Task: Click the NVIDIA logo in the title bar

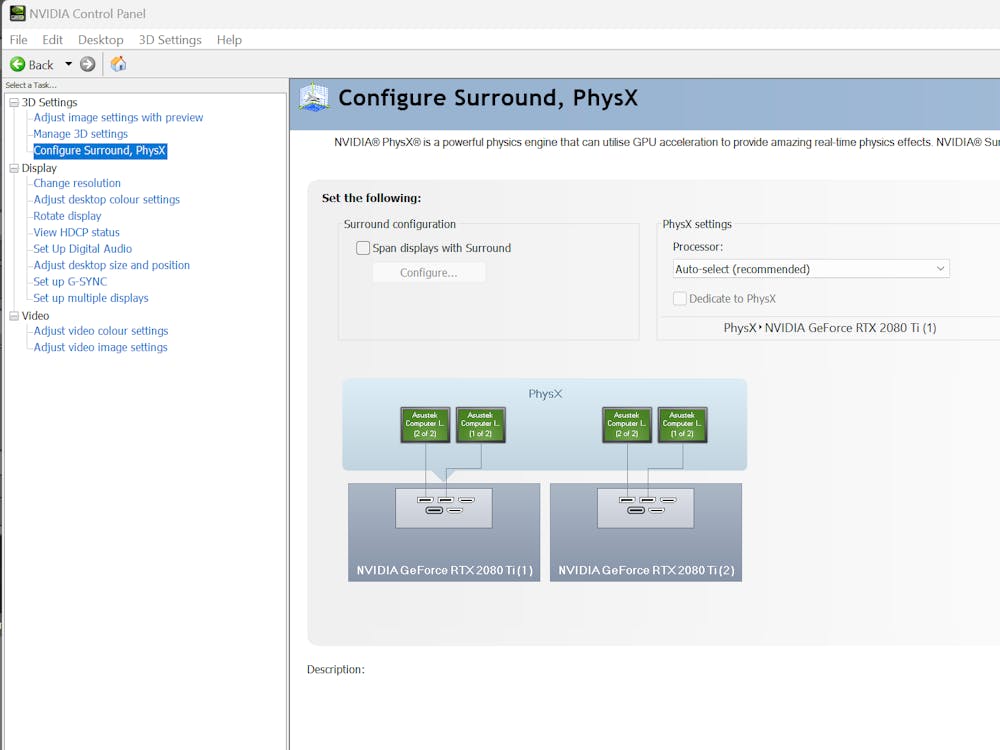Action: click(x=16, y=13)
